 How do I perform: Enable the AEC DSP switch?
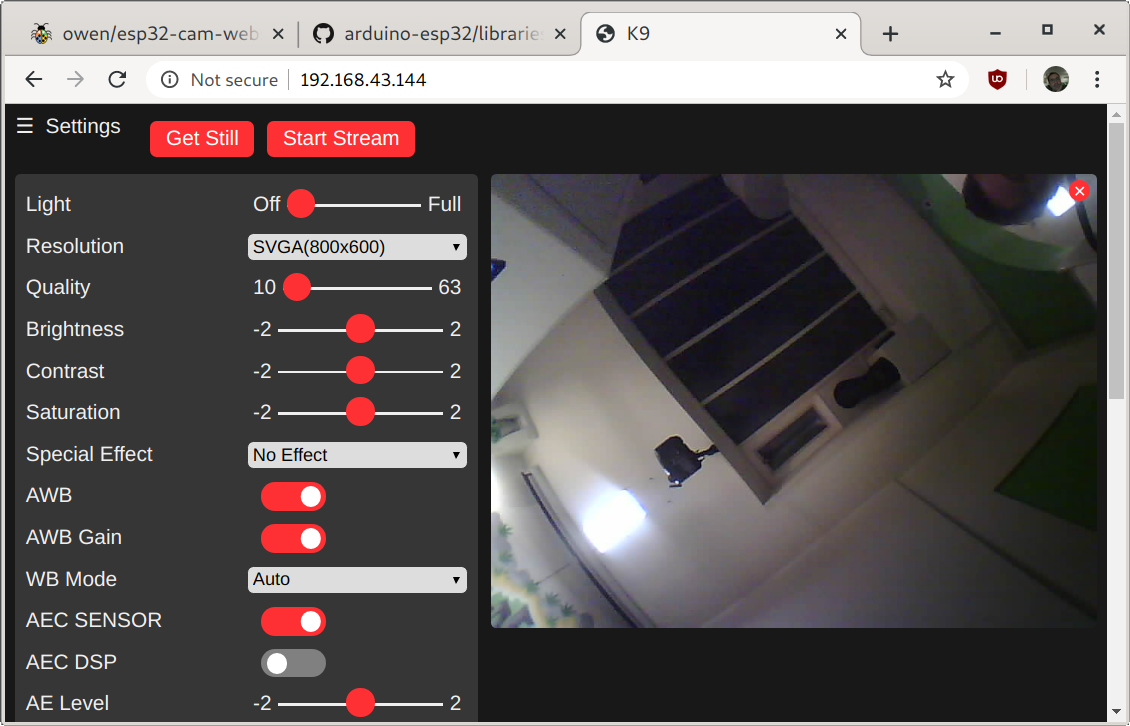293,662
